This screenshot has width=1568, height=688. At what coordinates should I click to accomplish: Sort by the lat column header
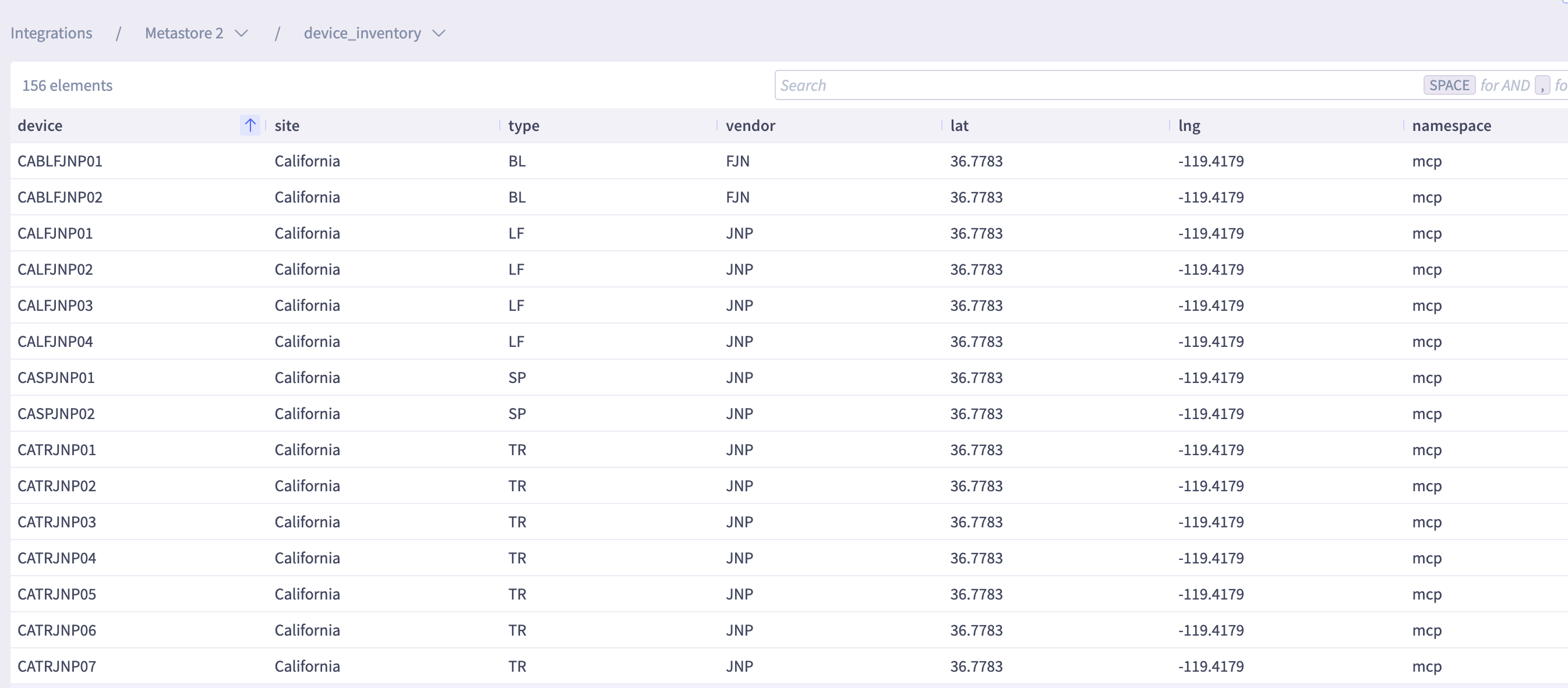click(x=959, y=125)
